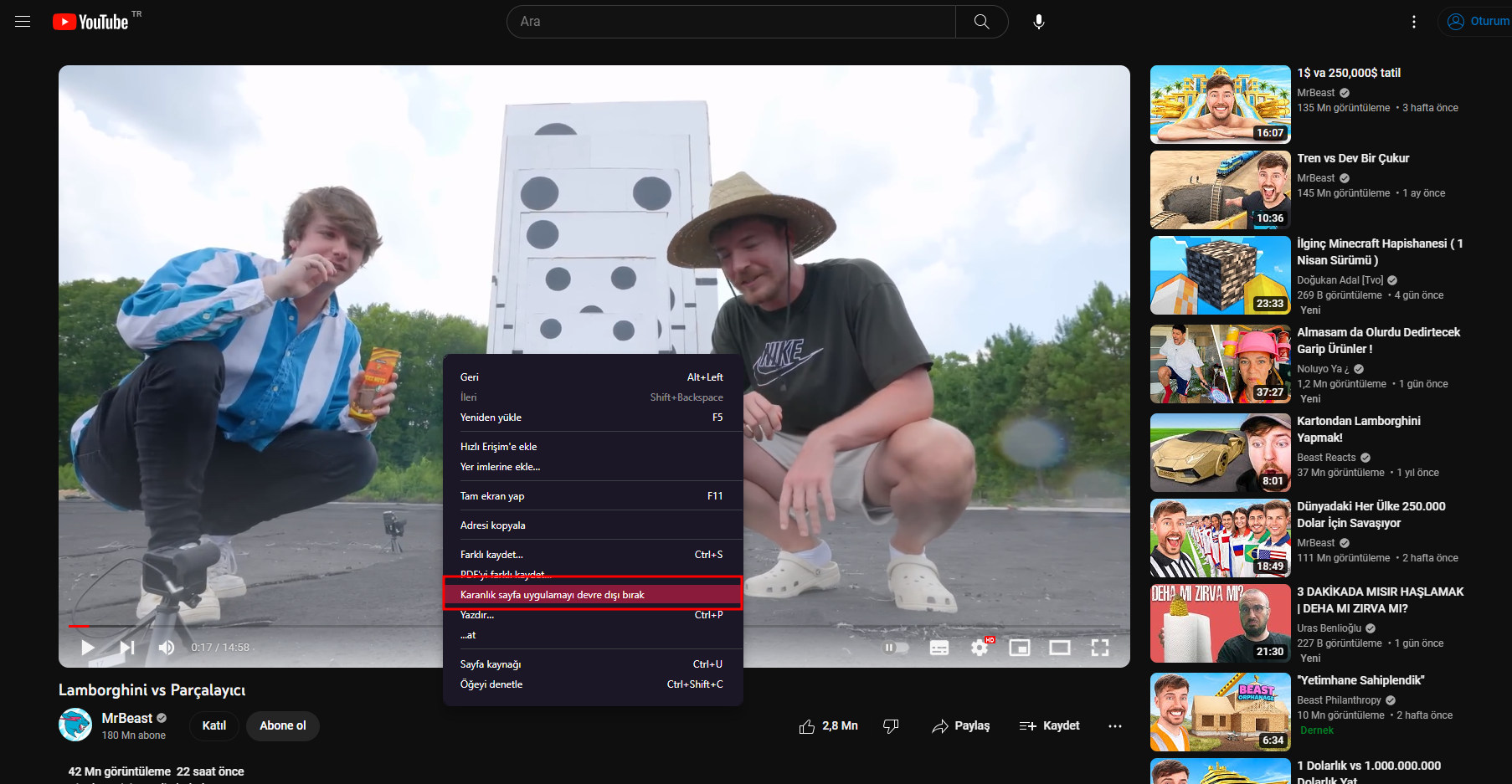
Task: Open the MrBeast channel avatar
Action: tap(75, 725)
